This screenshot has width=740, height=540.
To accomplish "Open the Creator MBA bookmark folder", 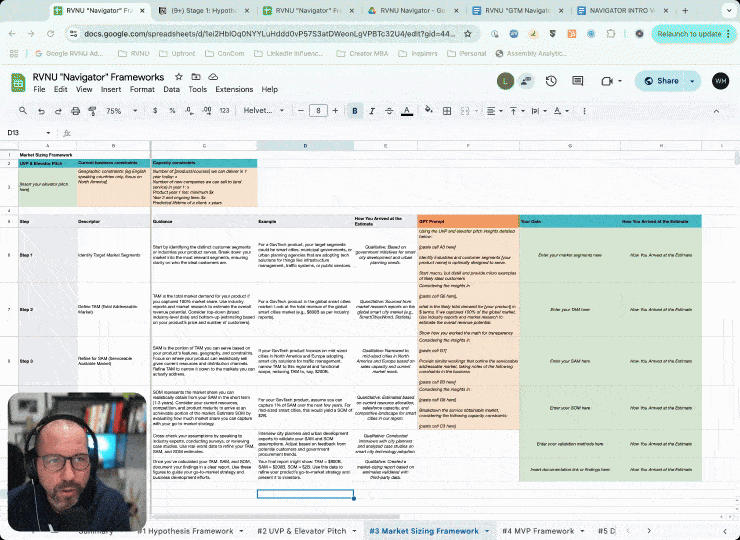I will coord(362,53).
